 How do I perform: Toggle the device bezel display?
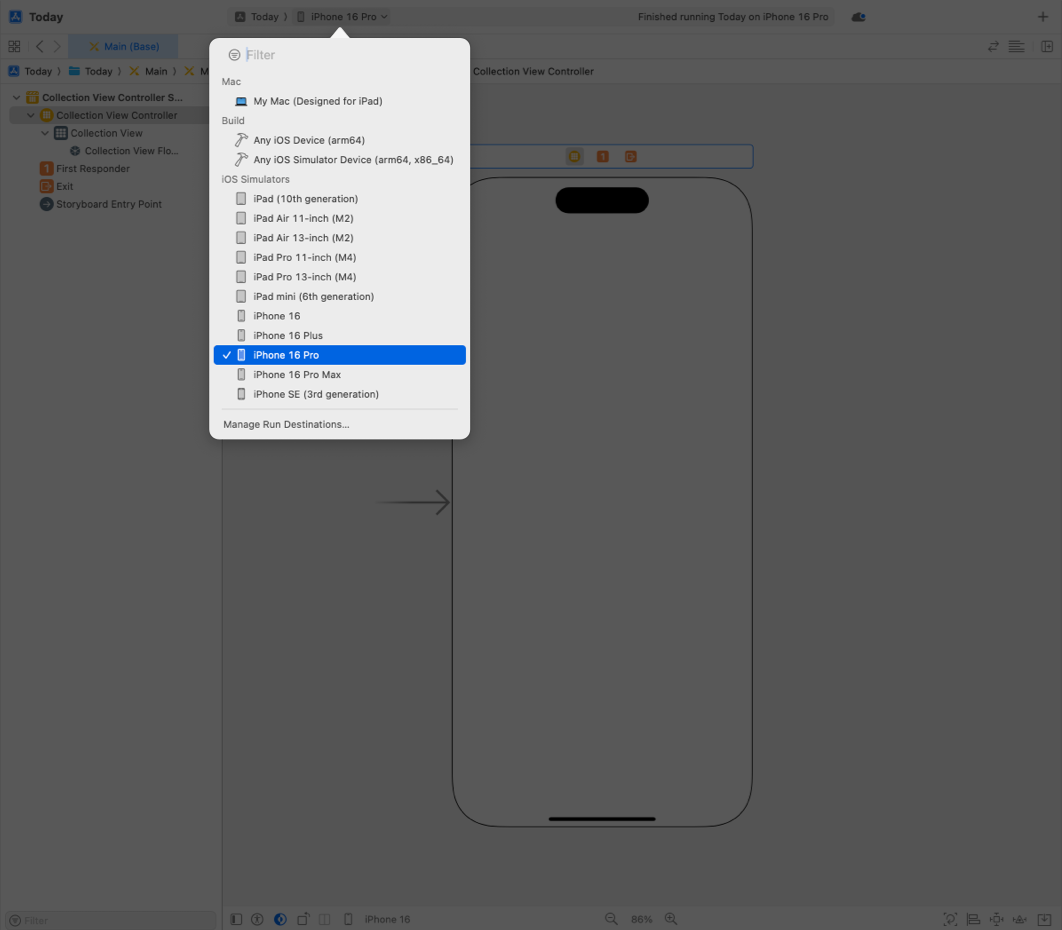click(347, 919)
